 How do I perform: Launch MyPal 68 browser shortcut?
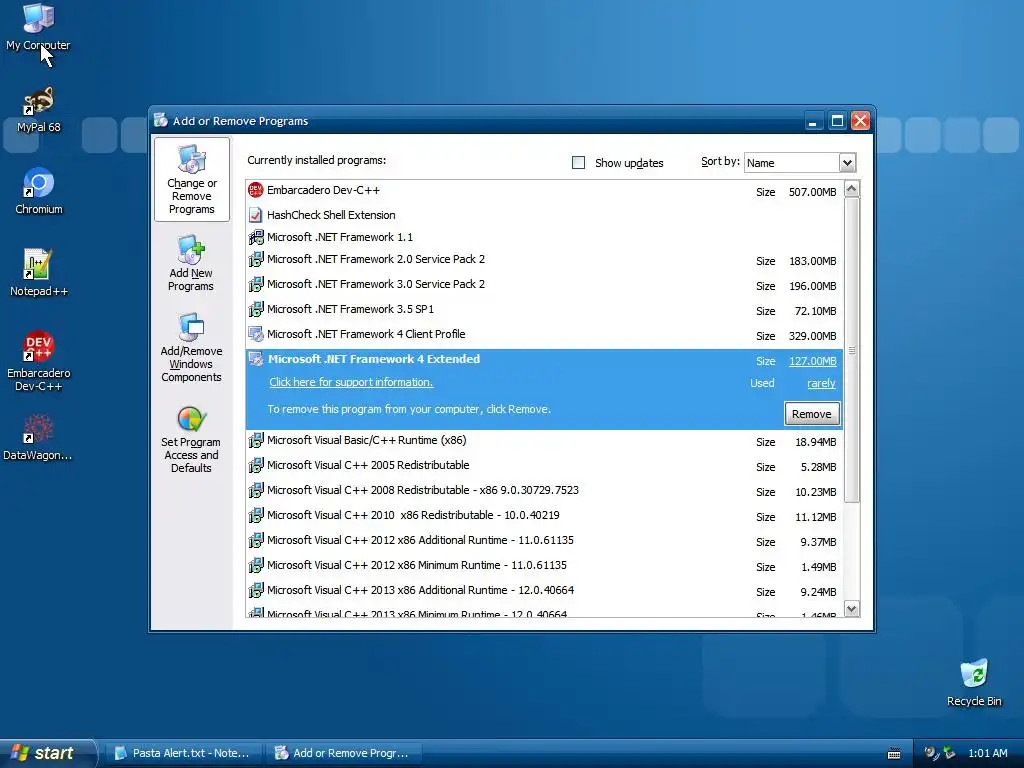coord(38,110)
